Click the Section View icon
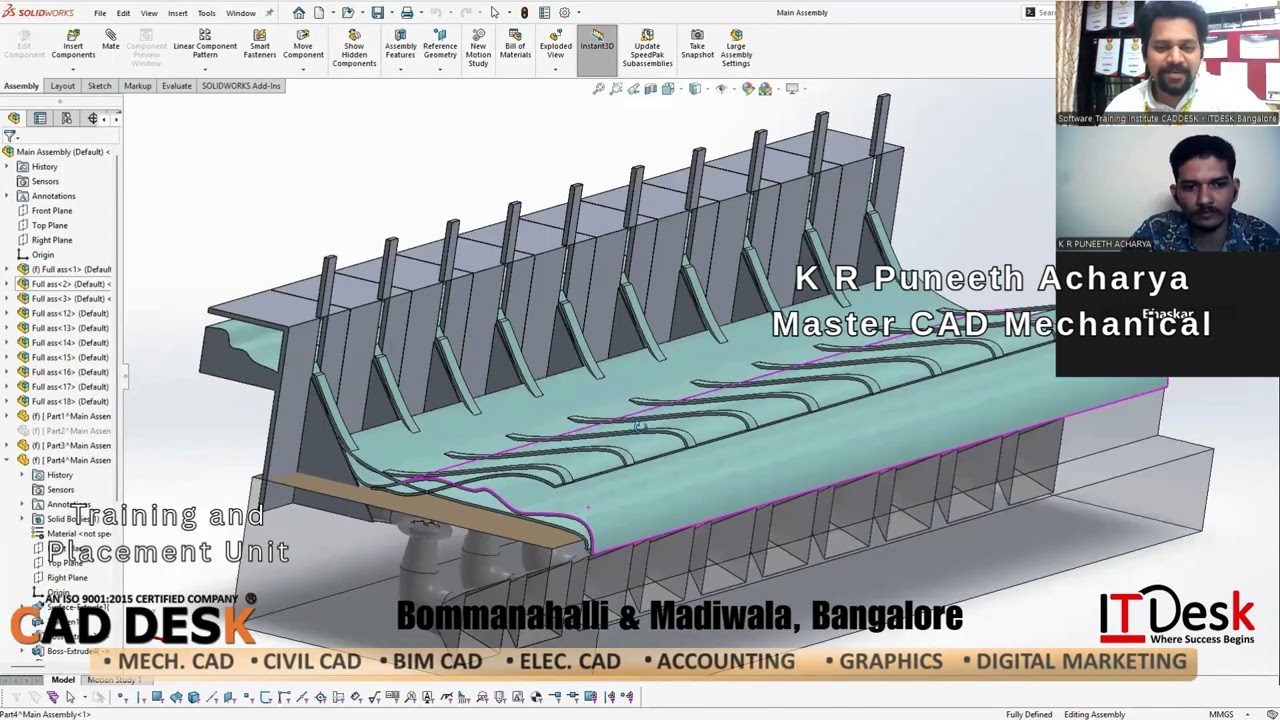 point(651,89)
